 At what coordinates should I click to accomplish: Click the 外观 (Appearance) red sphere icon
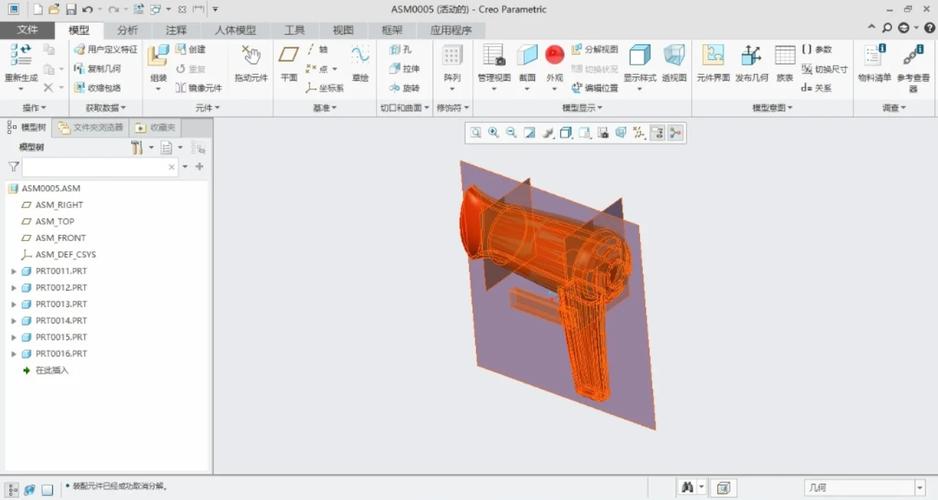[x=555, y=57]
